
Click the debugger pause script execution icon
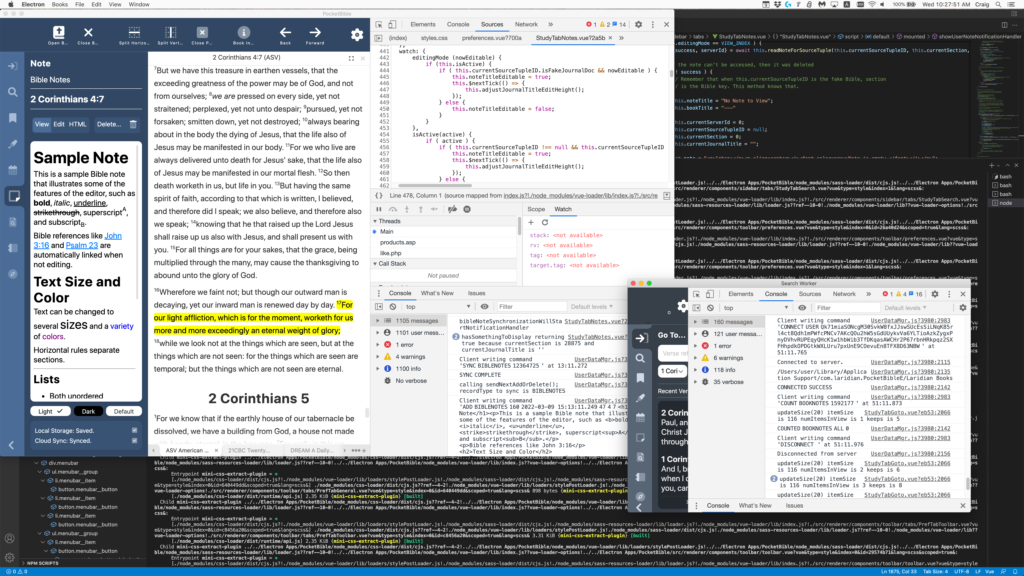[379, 210]
